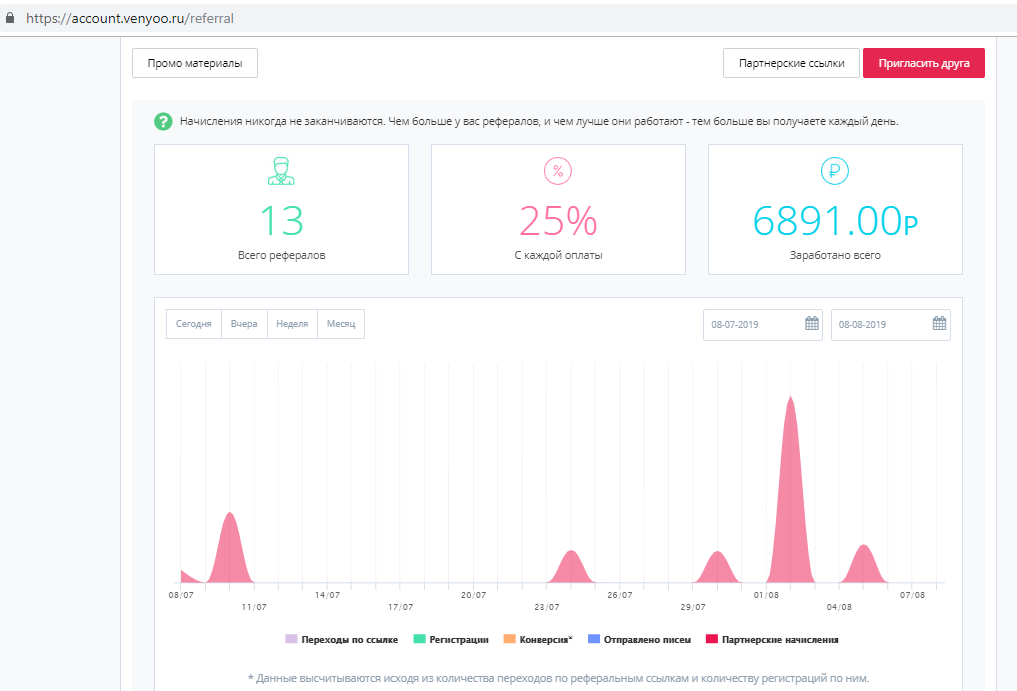
Task: Switch chart to Месяц period
Action: pyautogui.click(x=341, y=324)
